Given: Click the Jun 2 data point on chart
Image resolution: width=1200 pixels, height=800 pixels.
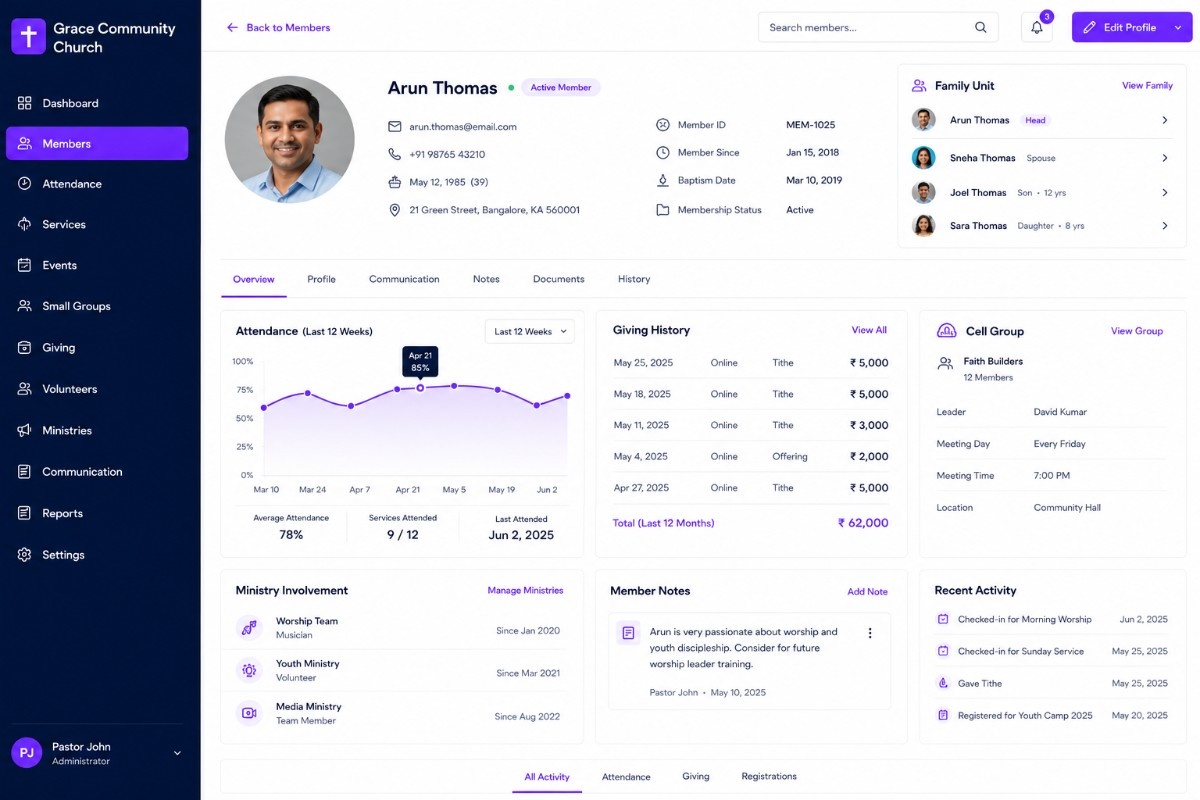Looking at the screenshot, I should [567, 396].
